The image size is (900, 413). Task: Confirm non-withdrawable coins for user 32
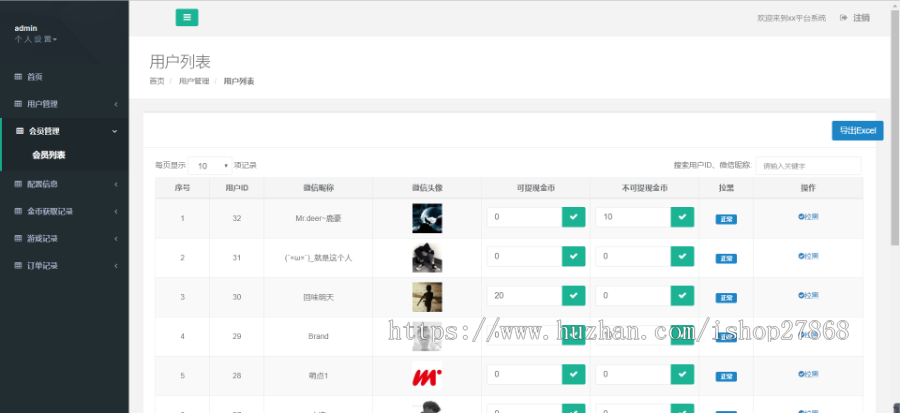(682, 217)
